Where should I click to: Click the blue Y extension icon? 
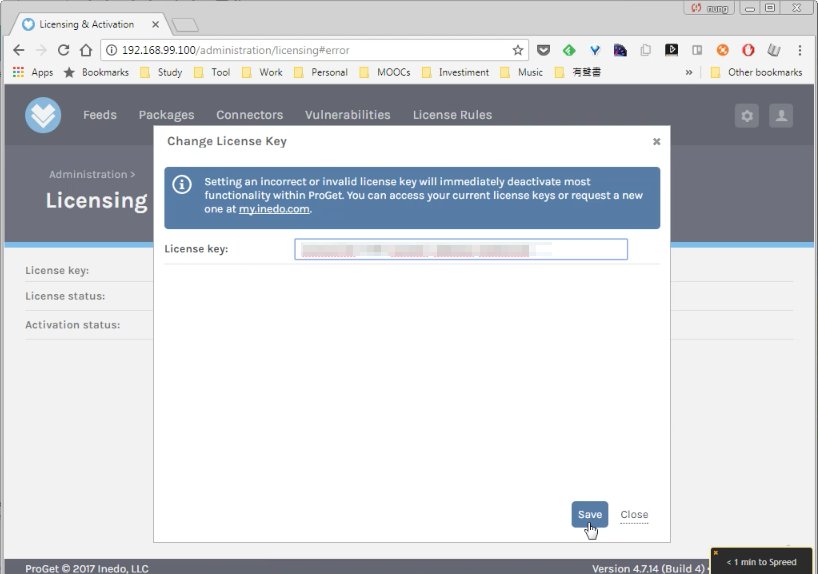(594, 50)
